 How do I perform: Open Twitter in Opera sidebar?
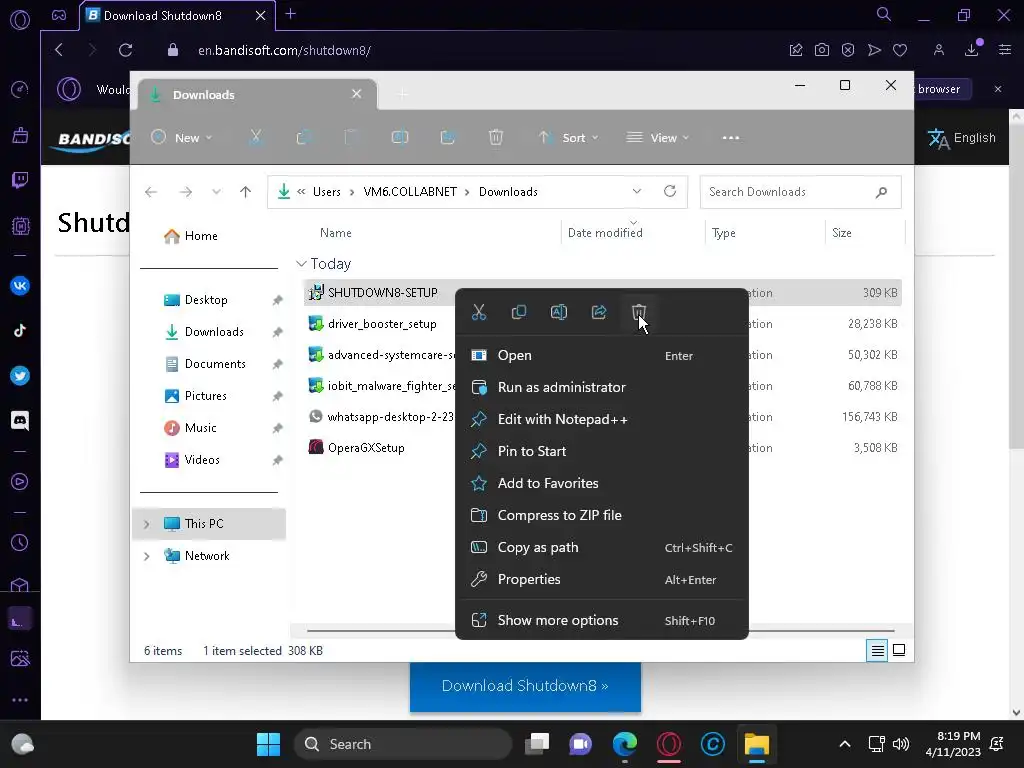[x=20, y=376]
